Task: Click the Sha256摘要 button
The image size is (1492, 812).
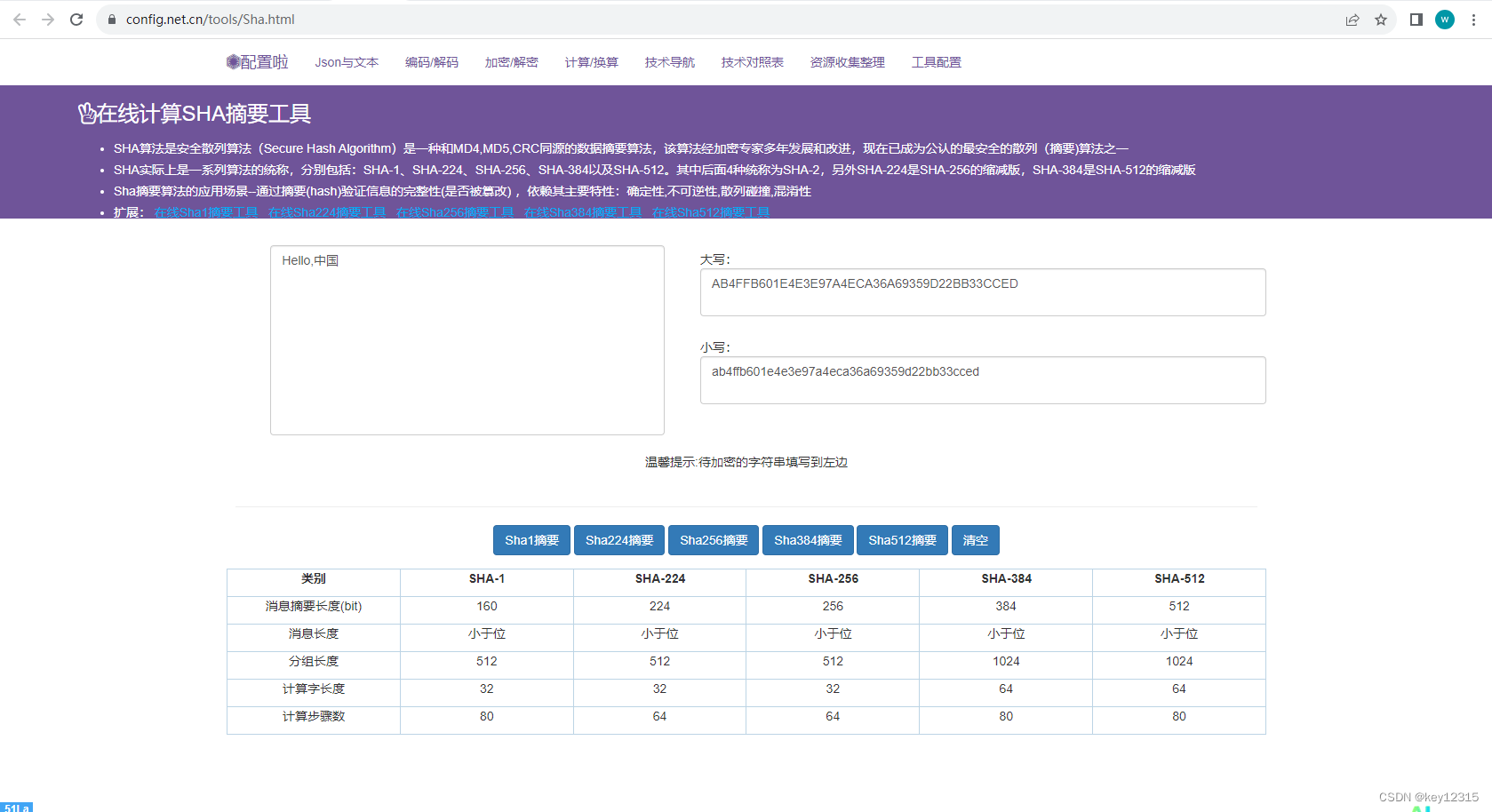Action: pyautogui.click(x=714, y=540)
